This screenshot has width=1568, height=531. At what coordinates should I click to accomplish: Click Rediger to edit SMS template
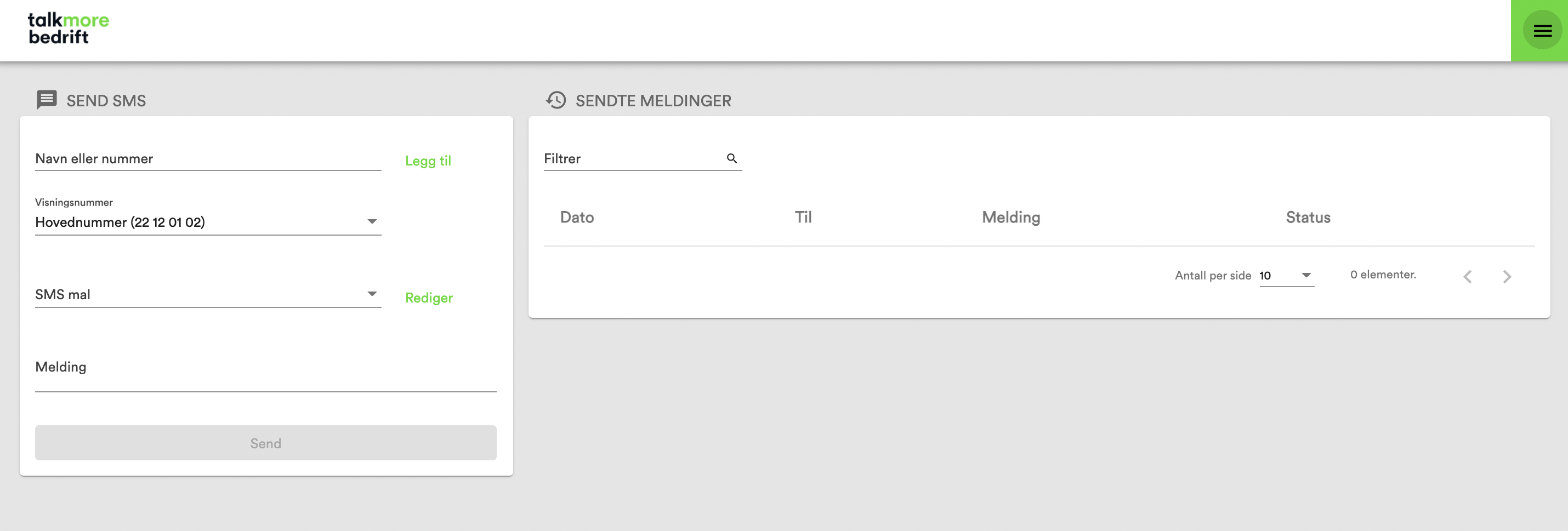(429, 298)
